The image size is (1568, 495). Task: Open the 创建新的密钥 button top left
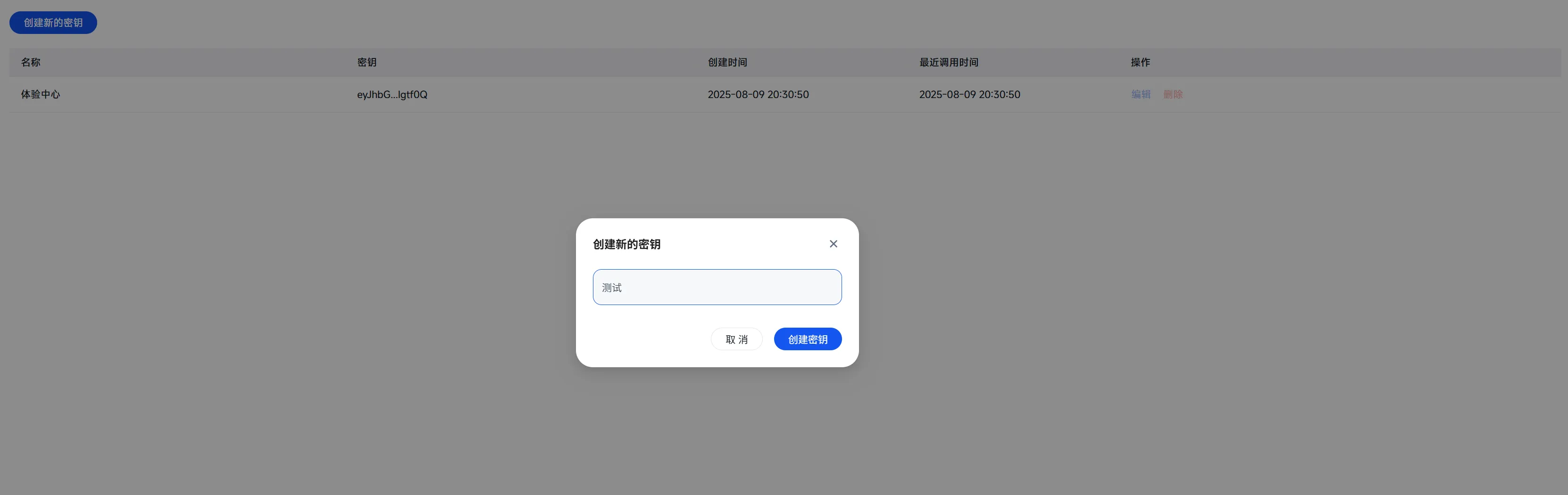click(x=53, y=23)
